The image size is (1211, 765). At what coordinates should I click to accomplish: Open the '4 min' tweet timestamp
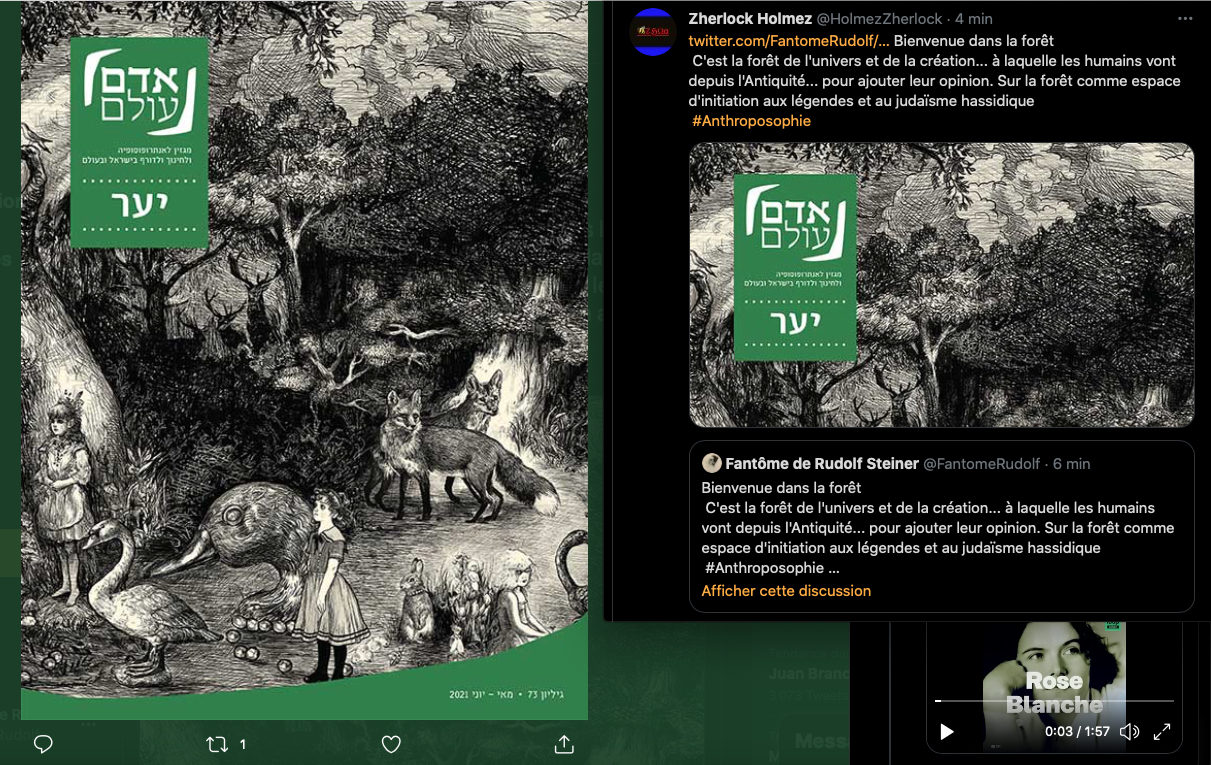click(x=973, y=19)
